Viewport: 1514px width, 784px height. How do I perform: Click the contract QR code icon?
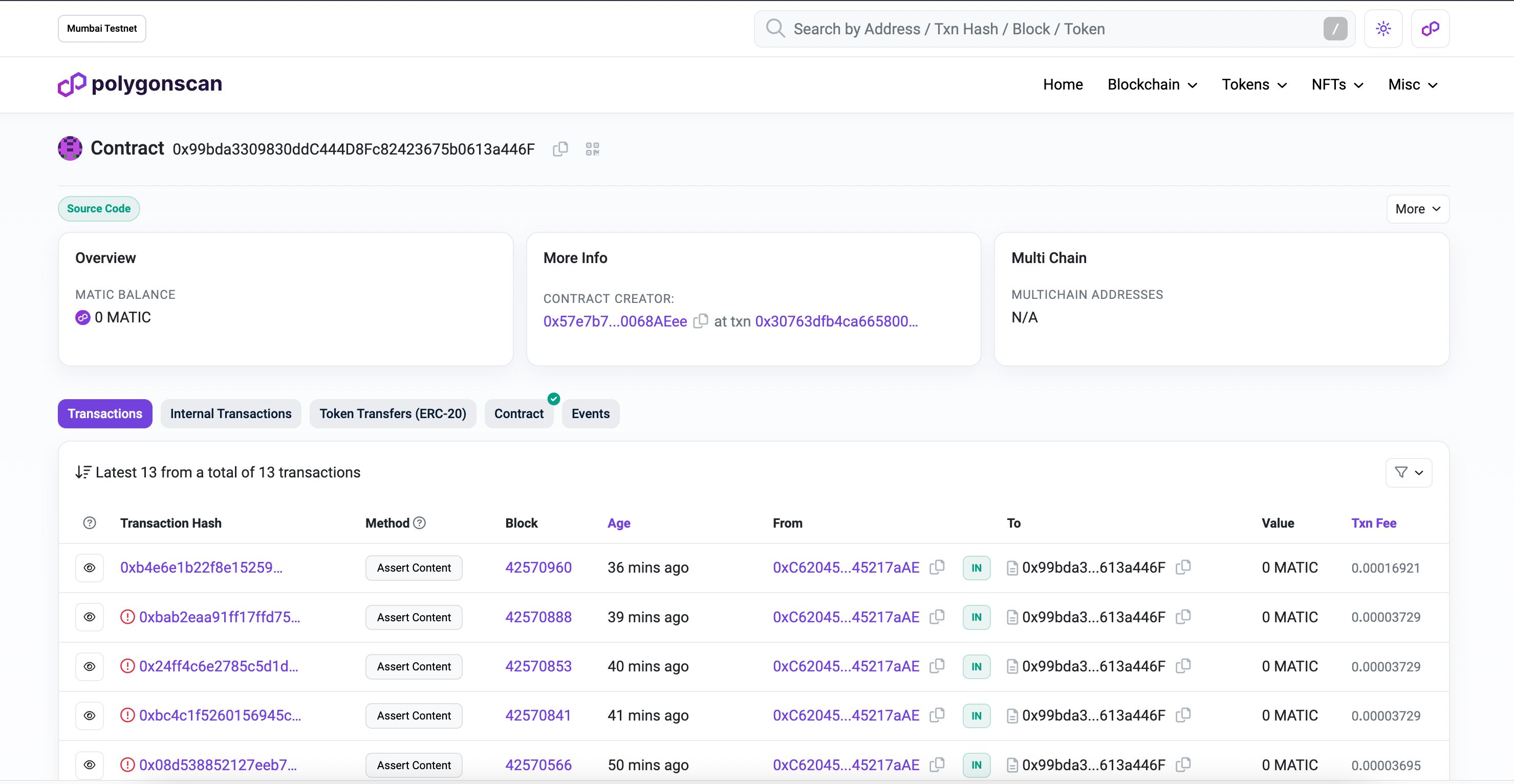592,149
